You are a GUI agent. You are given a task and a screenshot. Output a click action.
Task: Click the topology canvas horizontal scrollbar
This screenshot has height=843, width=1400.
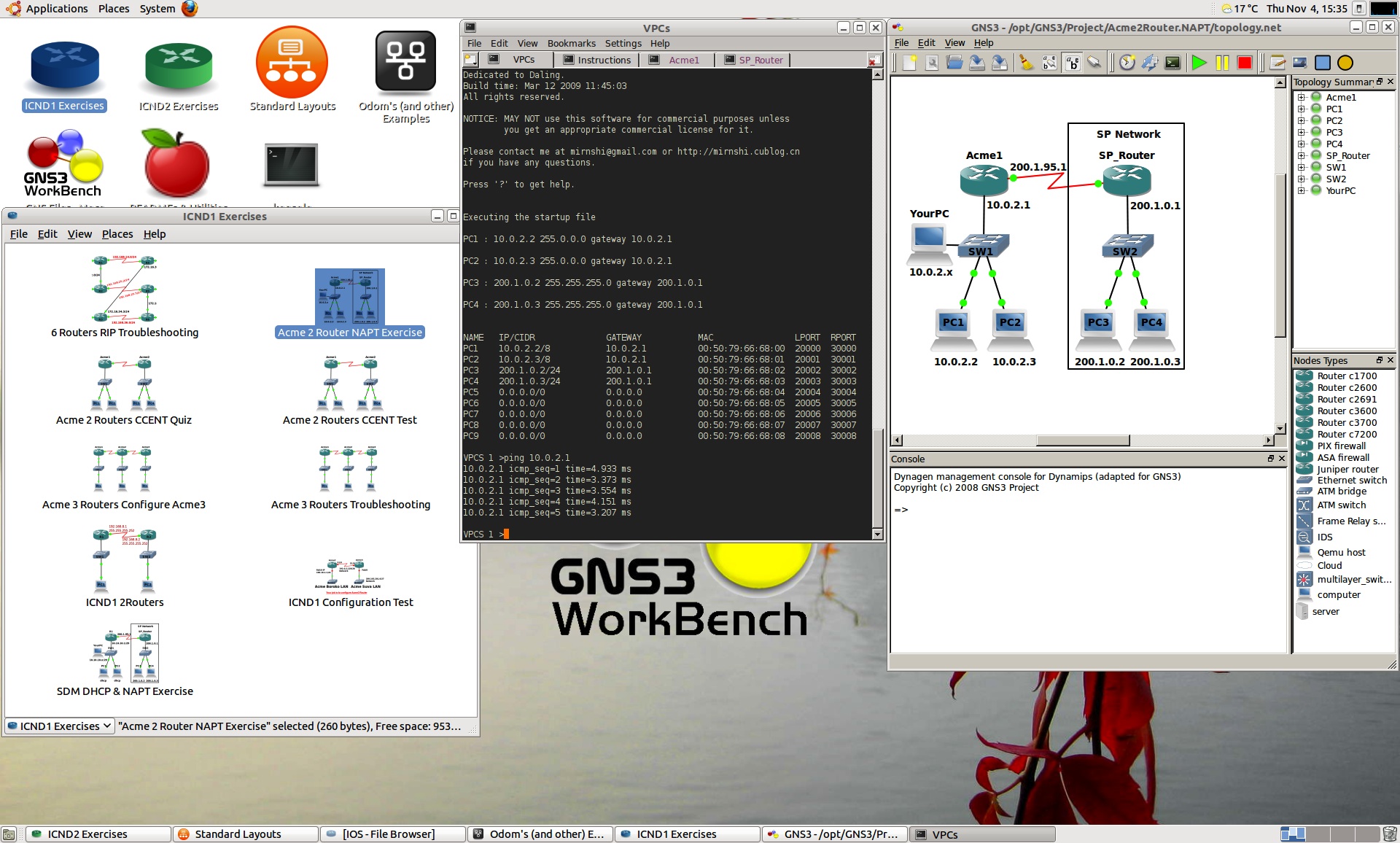point(1083,440)
